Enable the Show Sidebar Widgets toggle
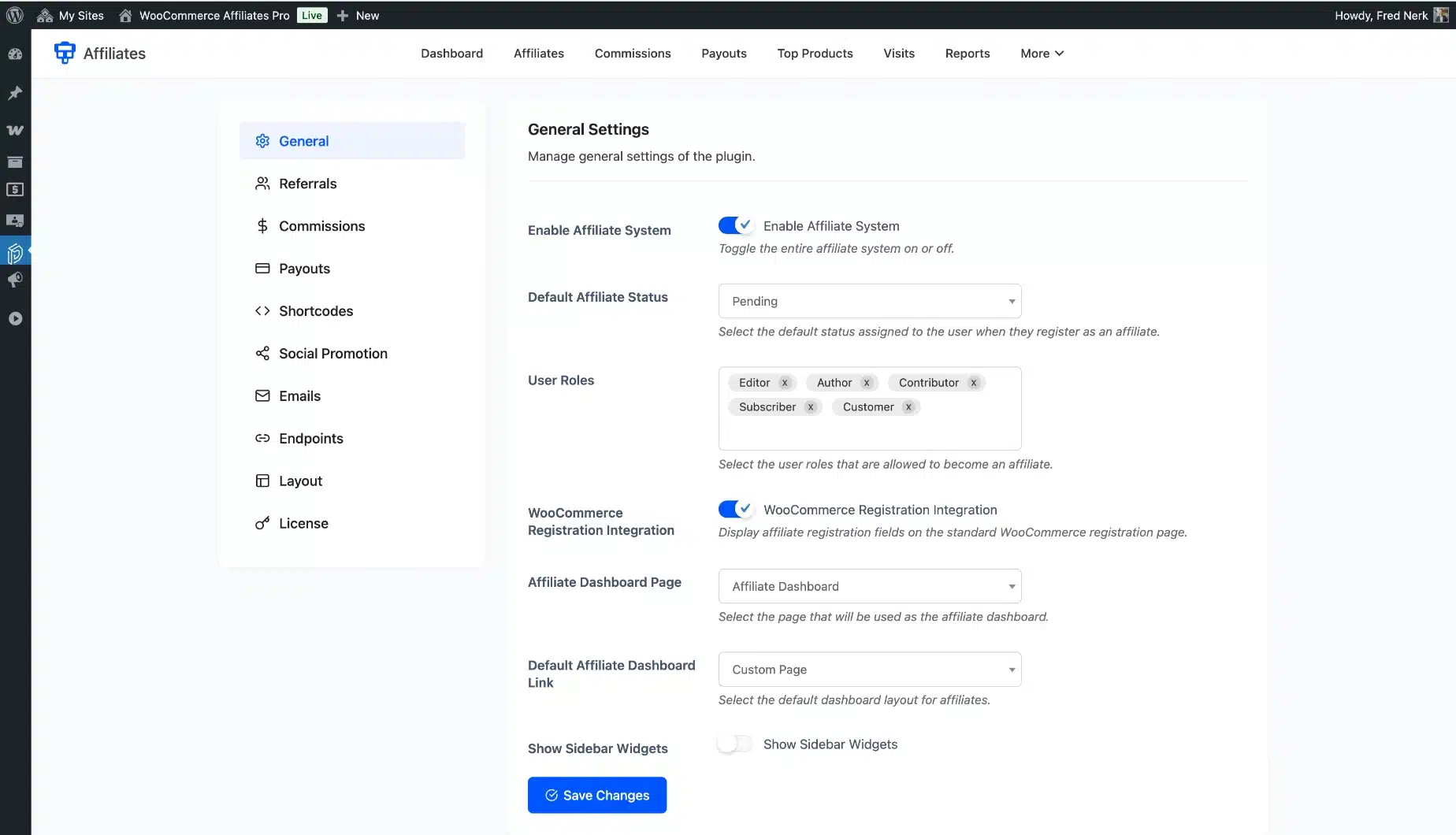The image size is (1456, 835). tap(735, 744)
